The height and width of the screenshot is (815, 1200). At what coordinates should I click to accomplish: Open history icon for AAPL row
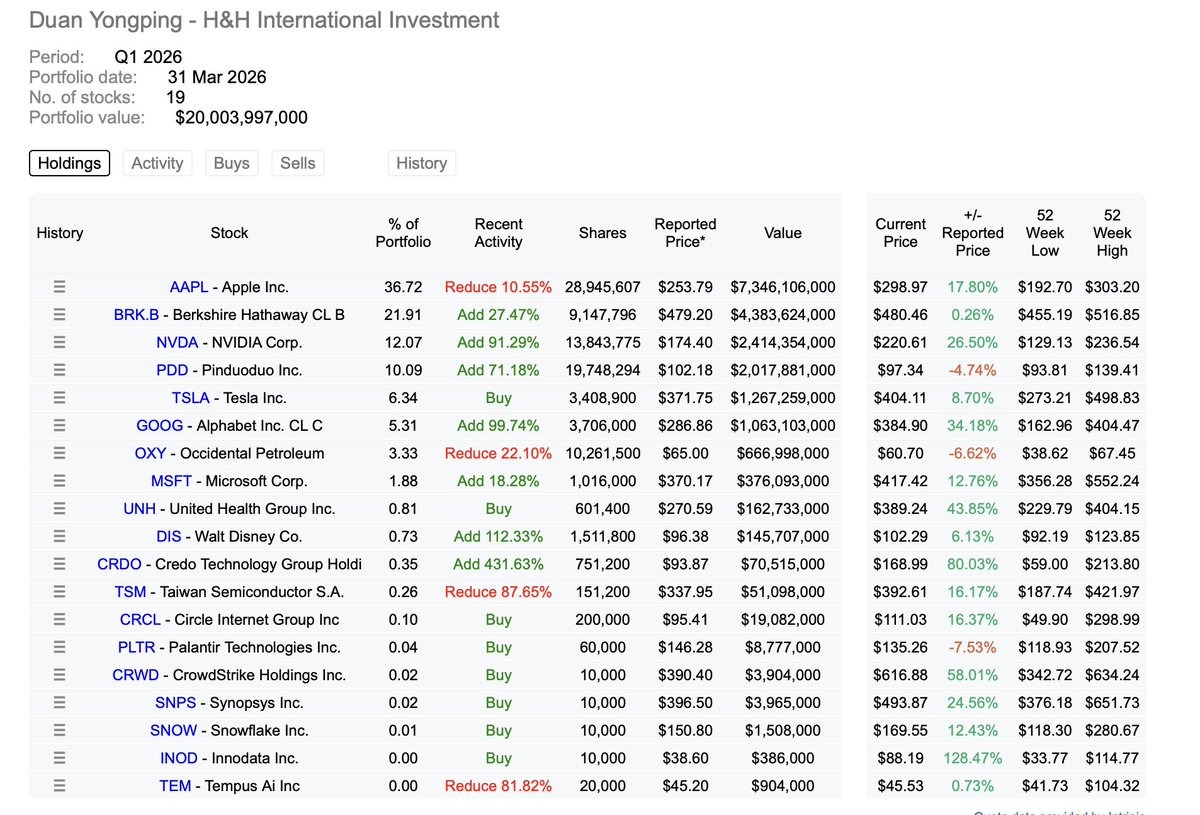59,287
